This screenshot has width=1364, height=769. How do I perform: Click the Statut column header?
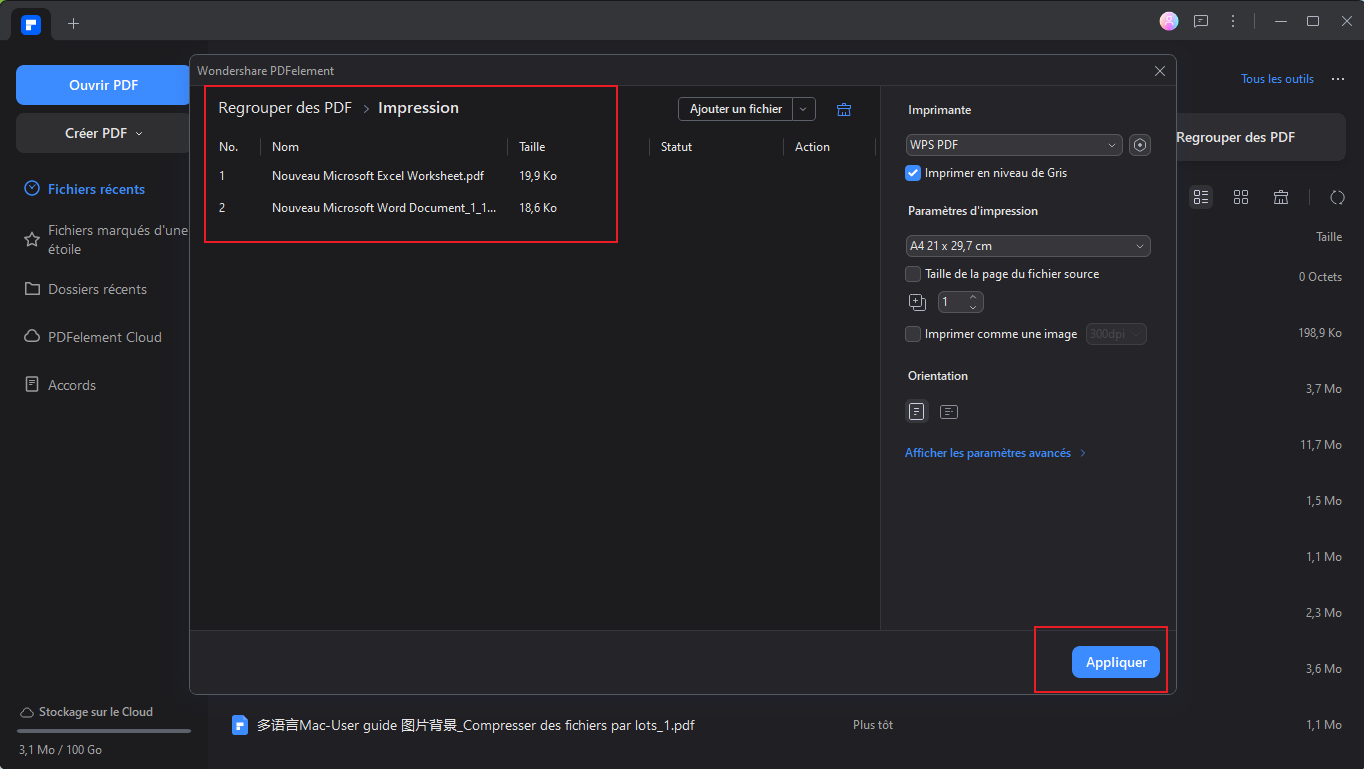point(676,147)
